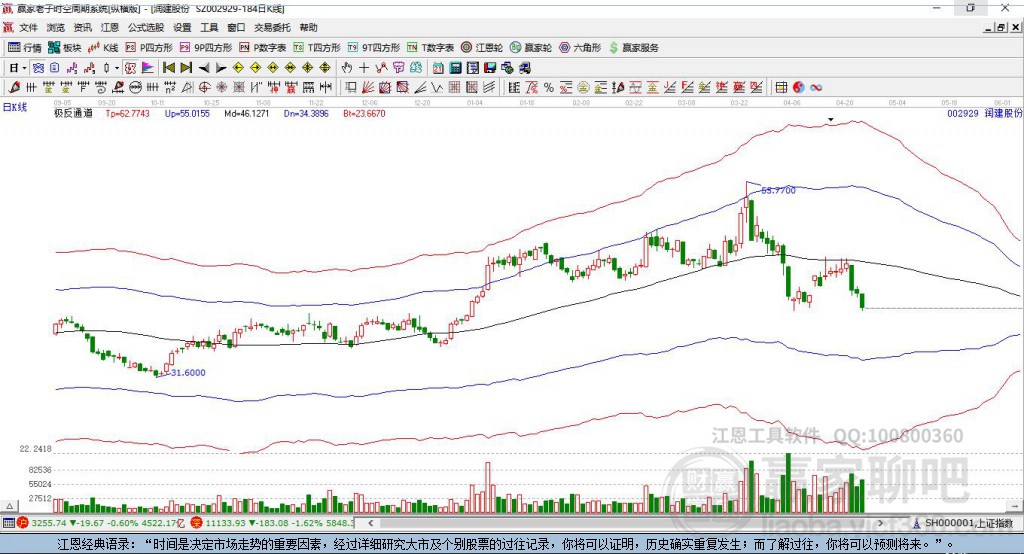Launch the 赢家轮 tool

531,48
